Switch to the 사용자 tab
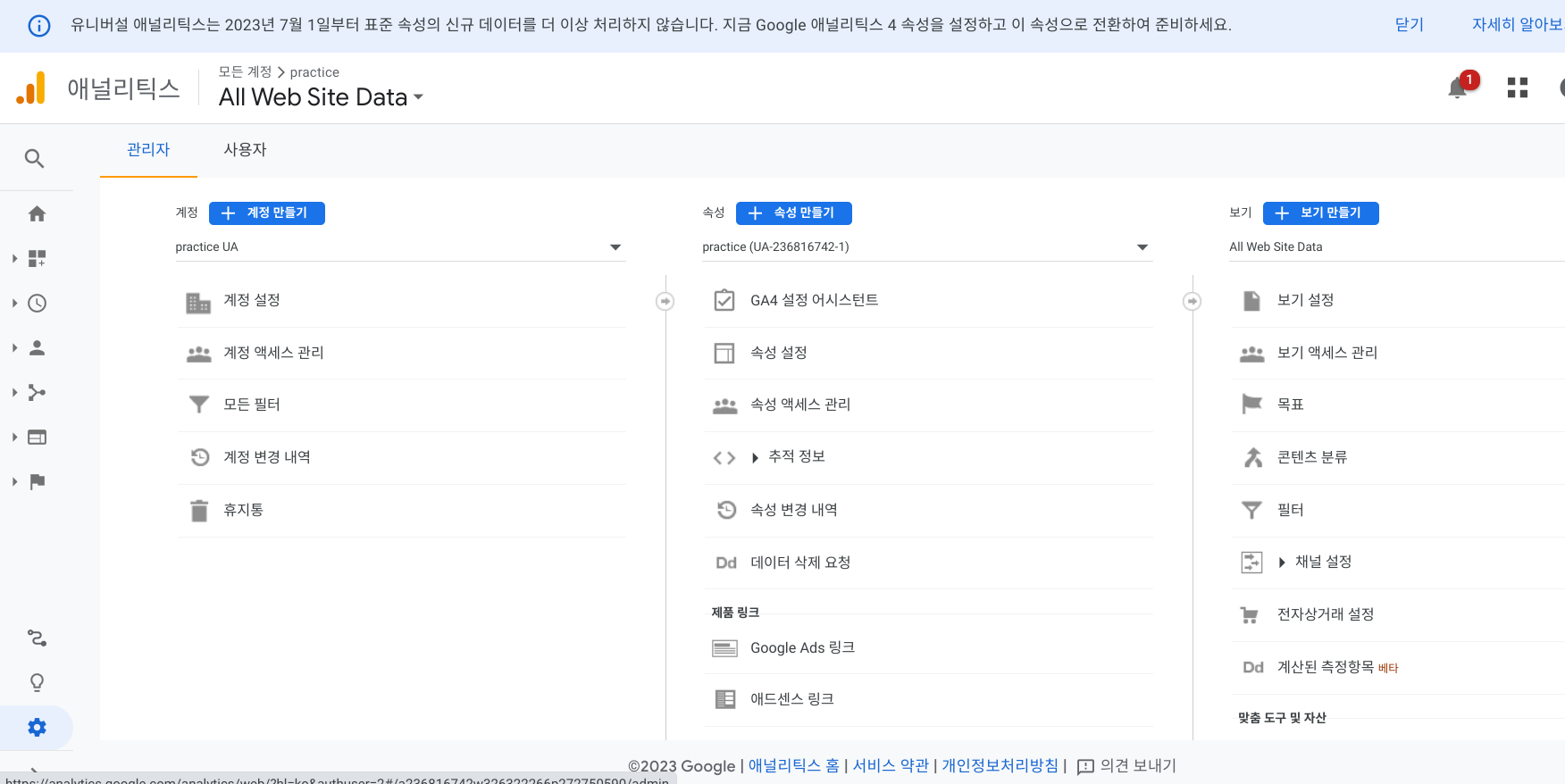The width and height of the screenshot is (1565, 784). [245, 150]
